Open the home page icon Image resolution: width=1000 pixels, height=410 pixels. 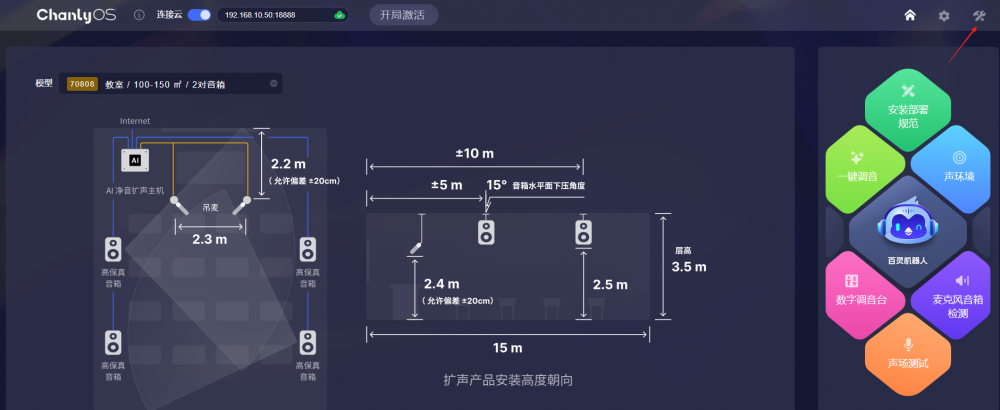tap(910, 15)
